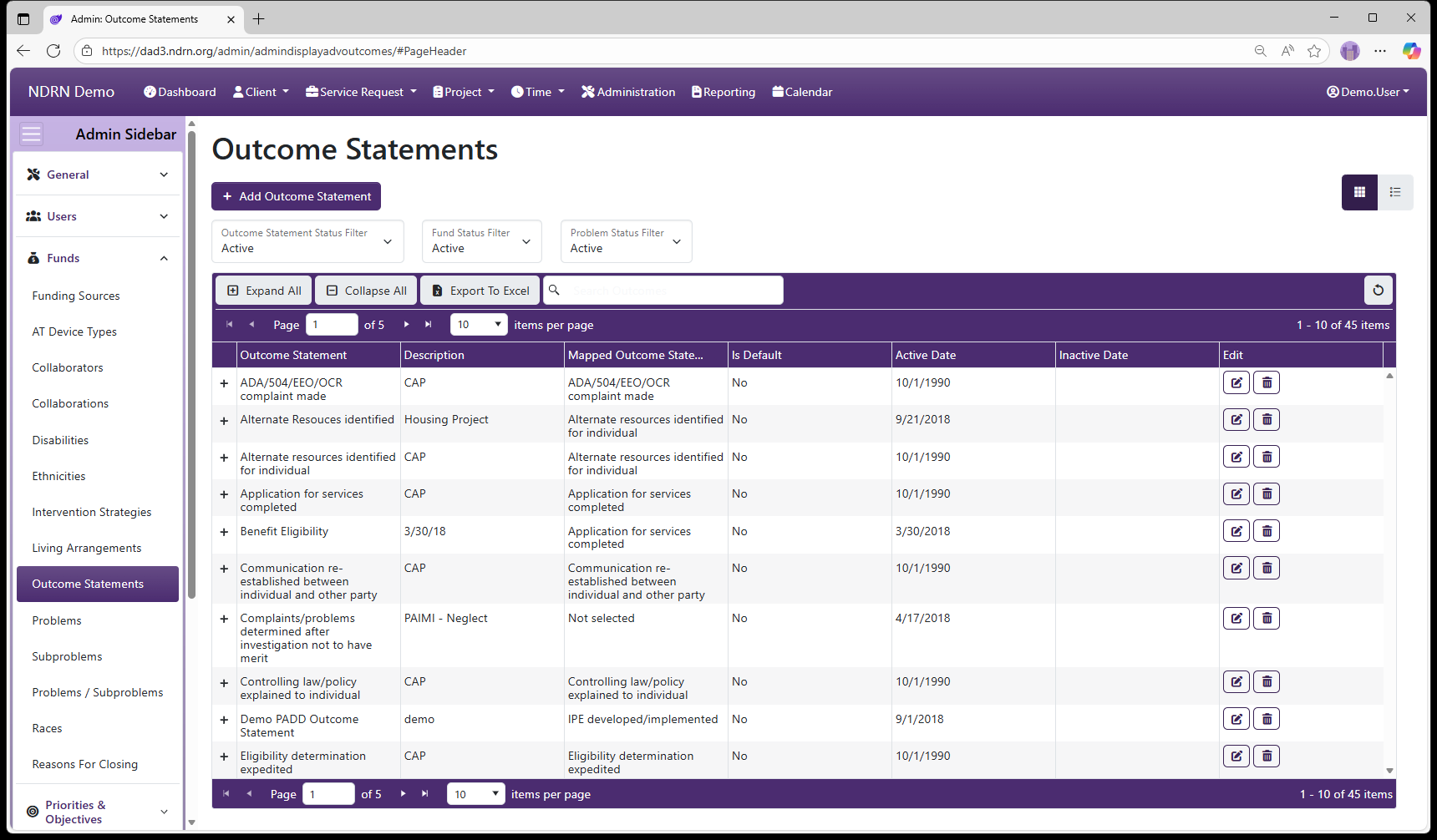Expand the Benefit Eligibility row details
This screenshot has width=1437, height=840.
point(224,532)
